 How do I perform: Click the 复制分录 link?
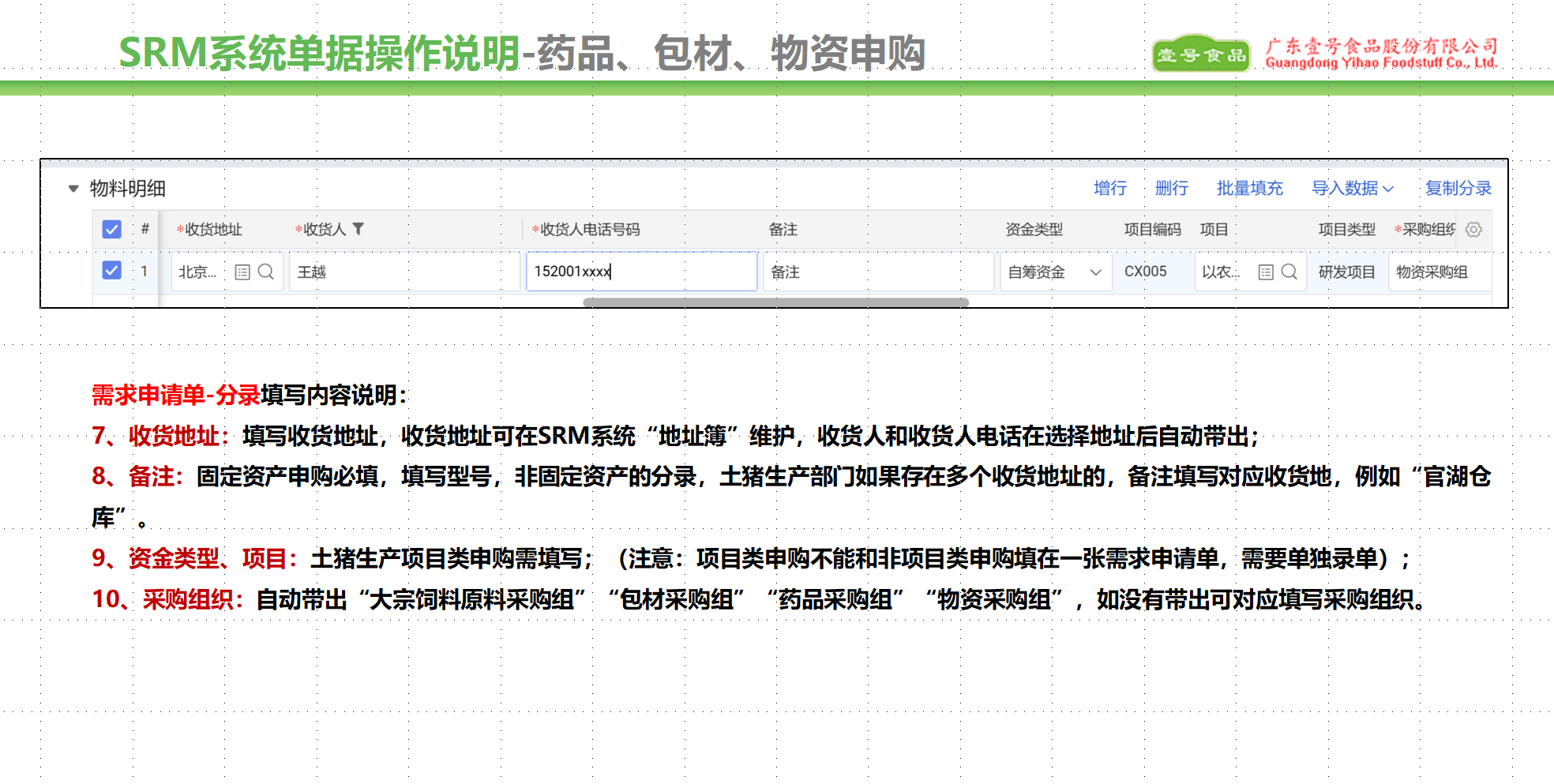point(1458,189)
